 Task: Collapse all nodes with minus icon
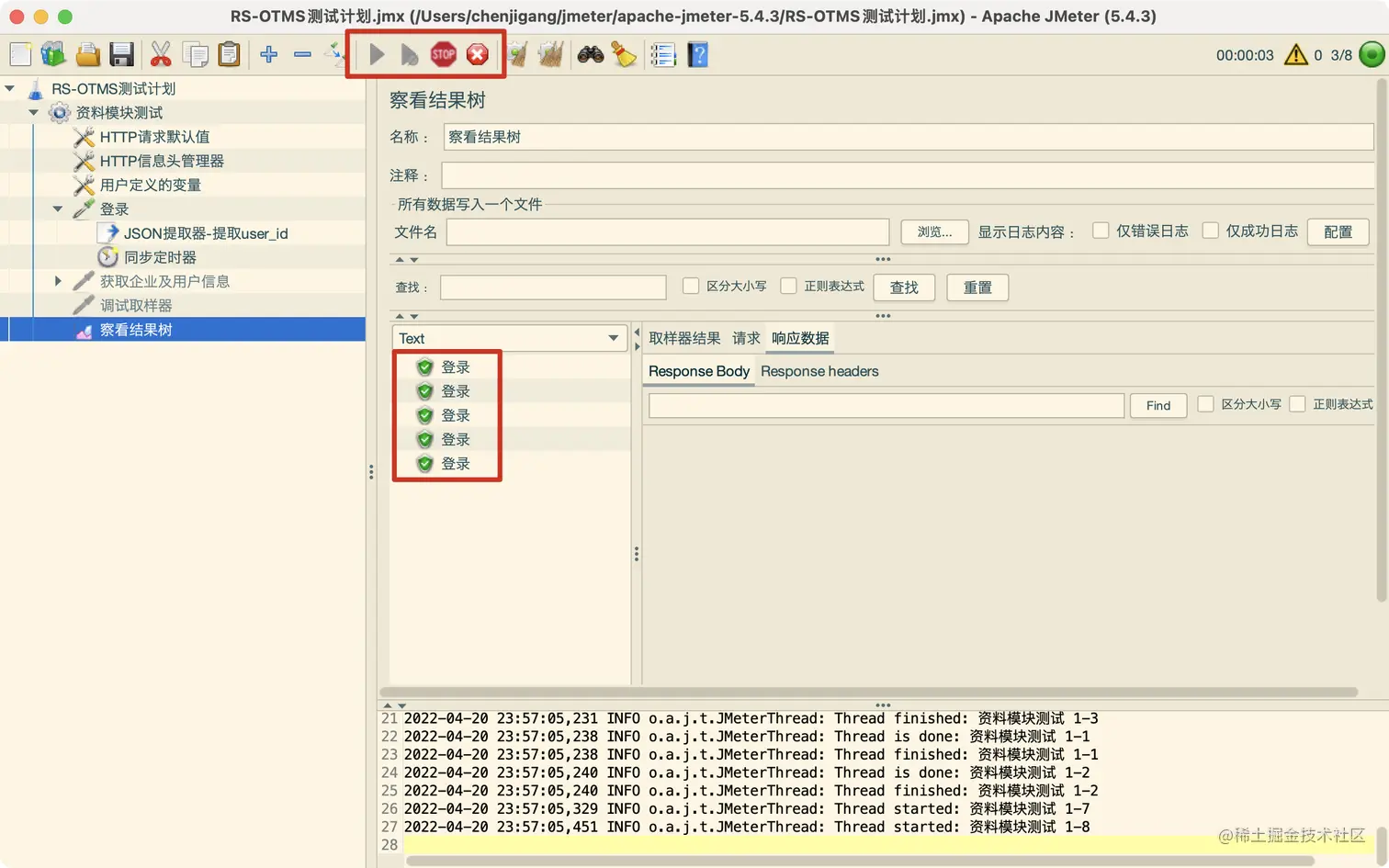click(302, 55)
